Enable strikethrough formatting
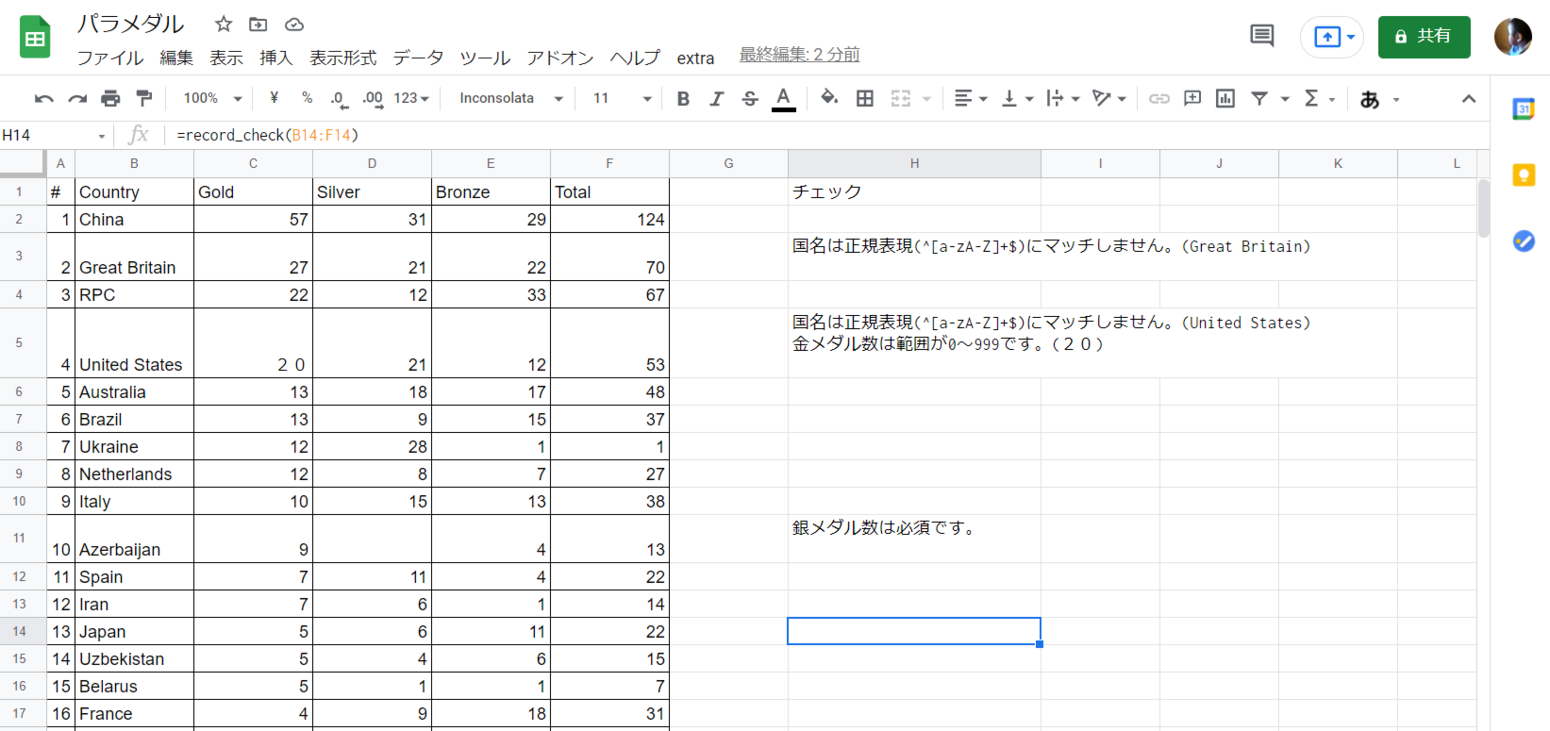1550x731 pixels. click(x=750, y=98)
